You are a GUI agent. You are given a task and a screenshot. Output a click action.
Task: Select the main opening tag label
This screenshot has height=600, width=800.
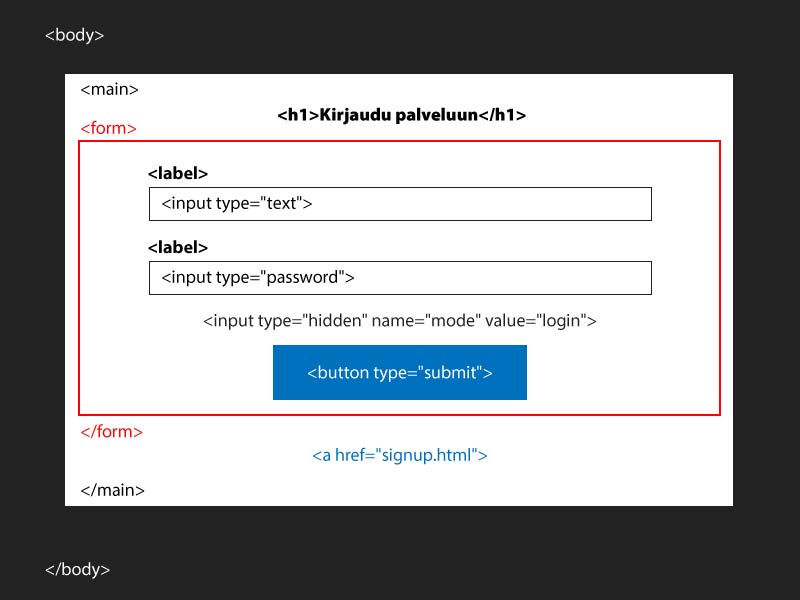111,89
